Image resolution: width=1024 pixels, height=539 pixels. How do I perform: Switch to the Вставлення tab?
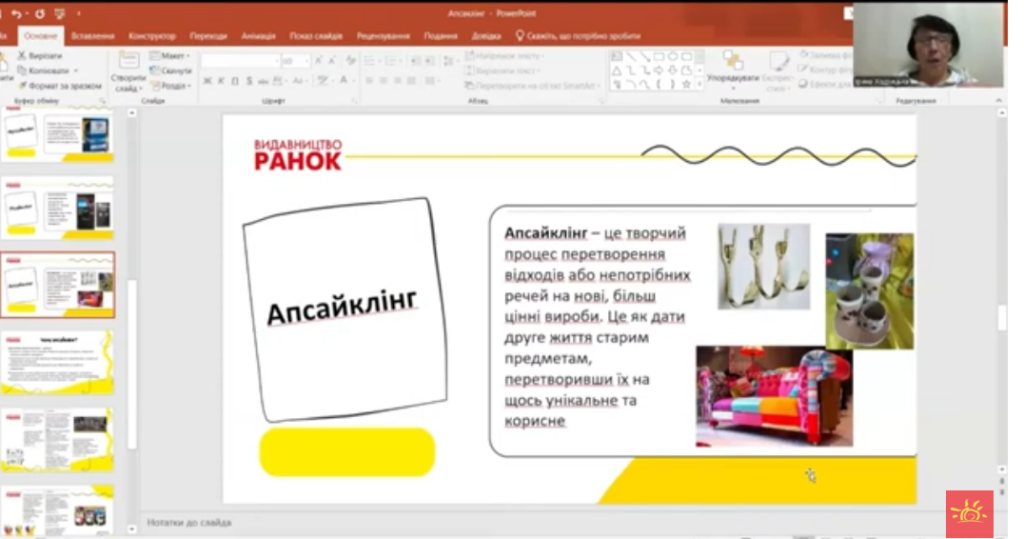(x=92, y=36)
